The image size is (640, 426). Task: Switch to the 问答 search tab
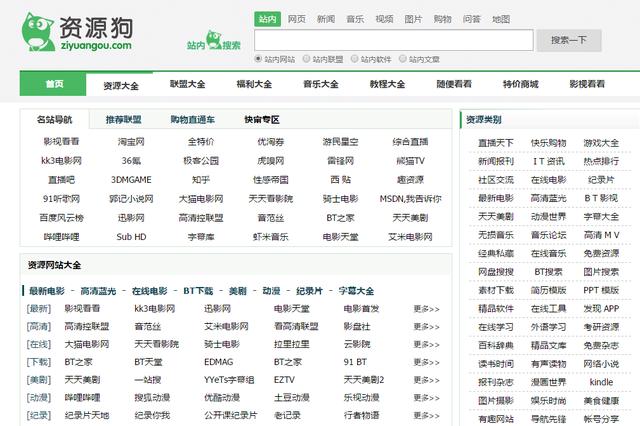[x=471, y=19]
